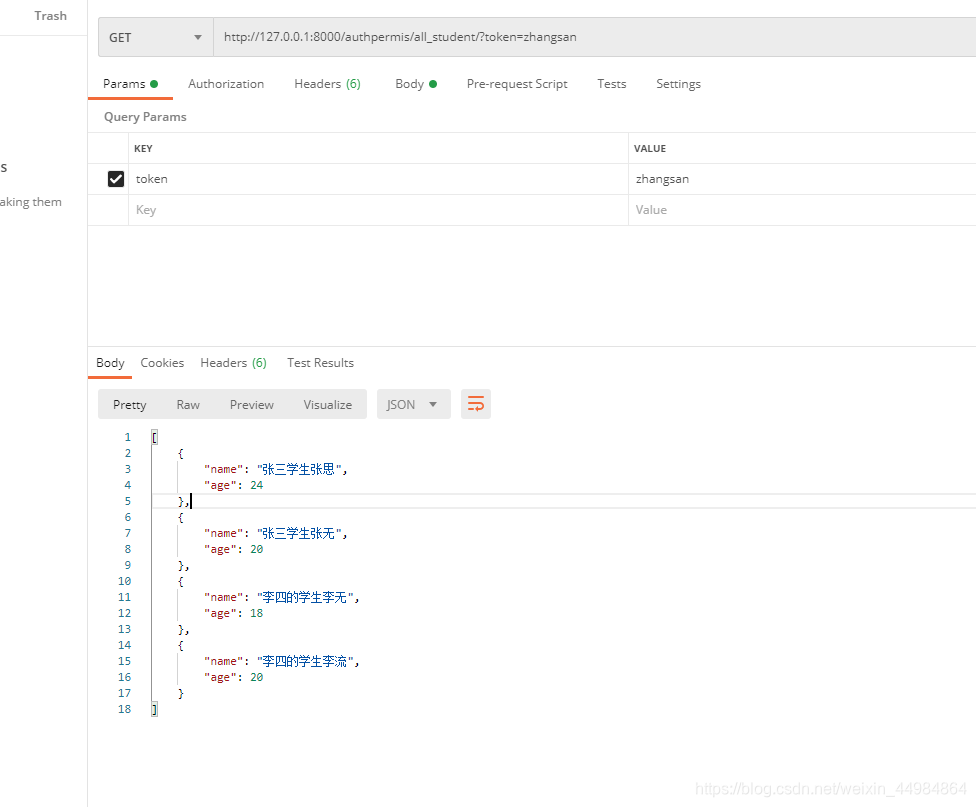Click the 'zhangsan' value cell
The height and width of the screenshot is (807, 976).
point(802,179)
